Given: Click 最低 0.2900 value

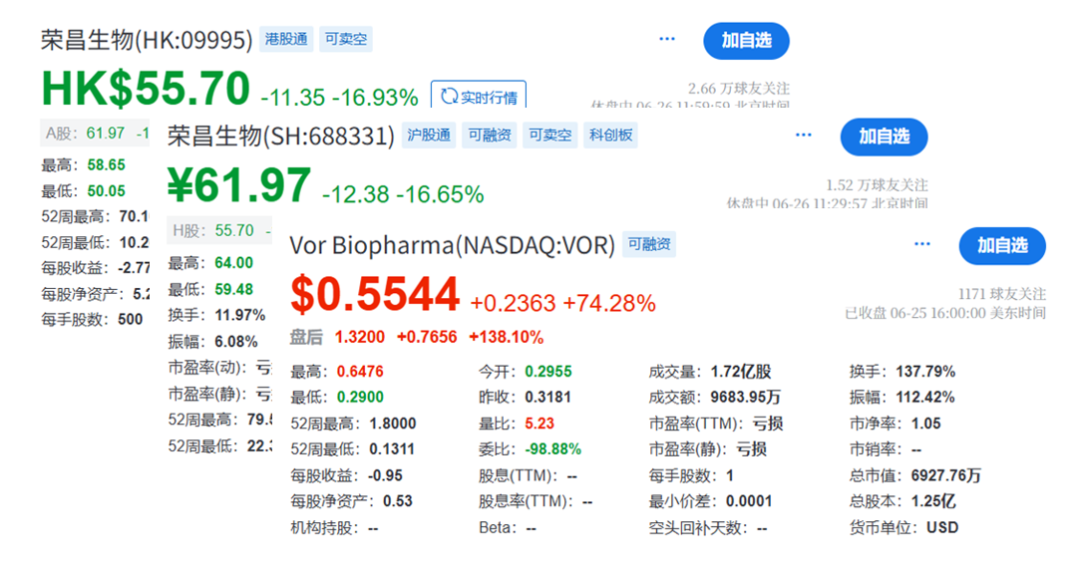Looking at the screenshot, I should point(360,397).
